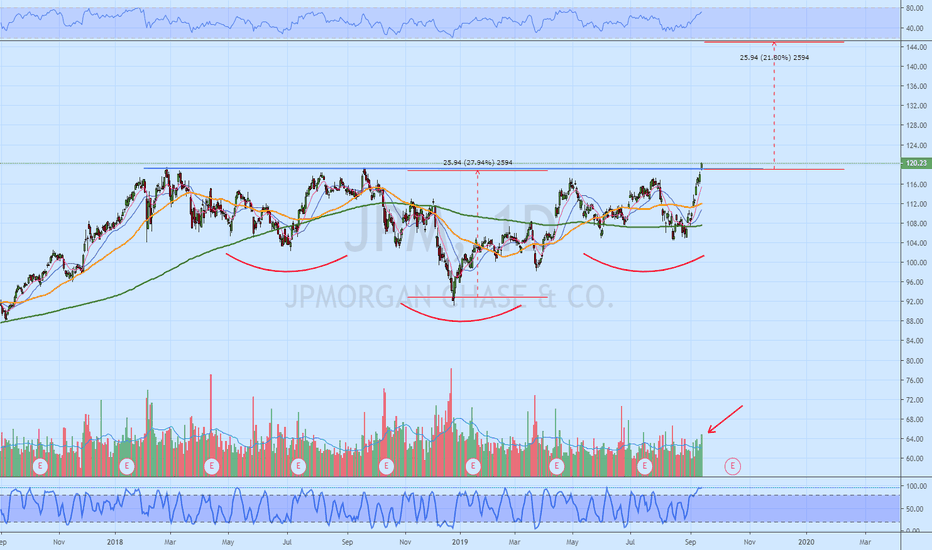
Task: Select the '25.94 (21.80%) 2594' measurement label
Action: pos(774,58)
